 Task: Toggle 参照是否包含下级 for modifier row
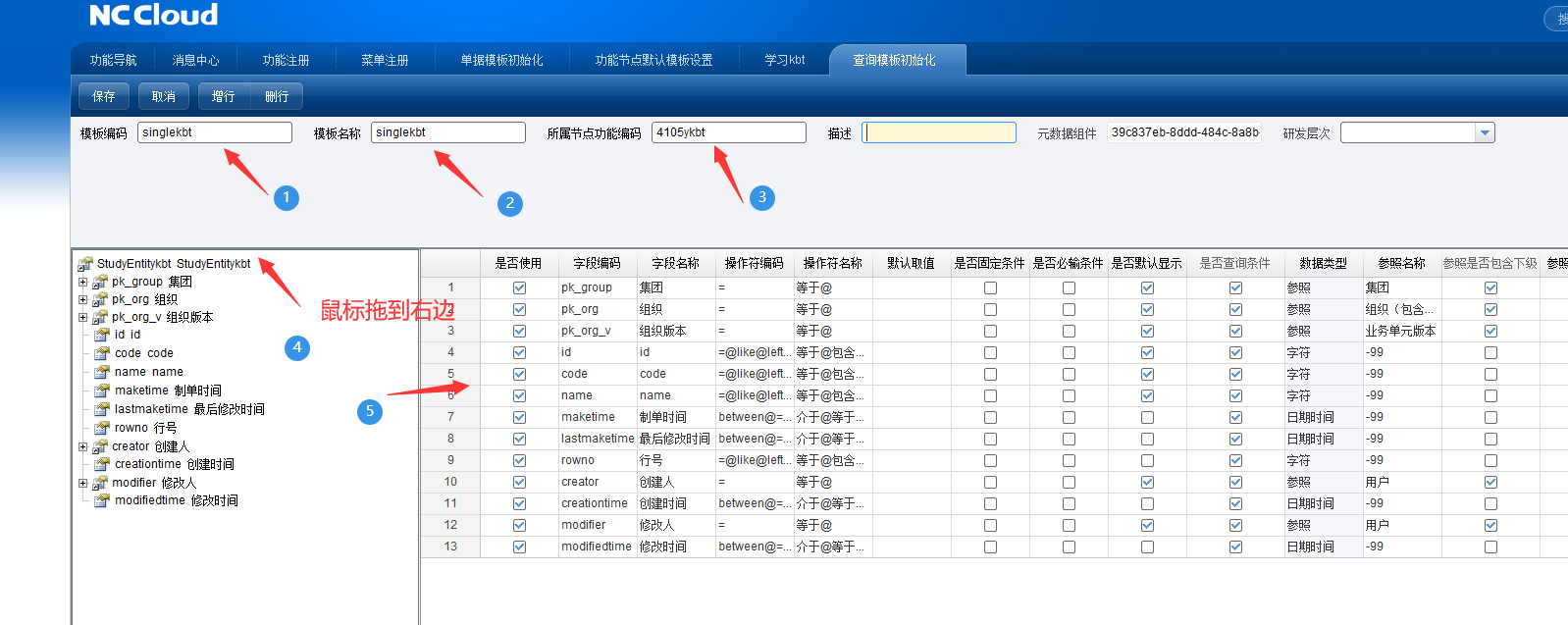coord(1490,525)
